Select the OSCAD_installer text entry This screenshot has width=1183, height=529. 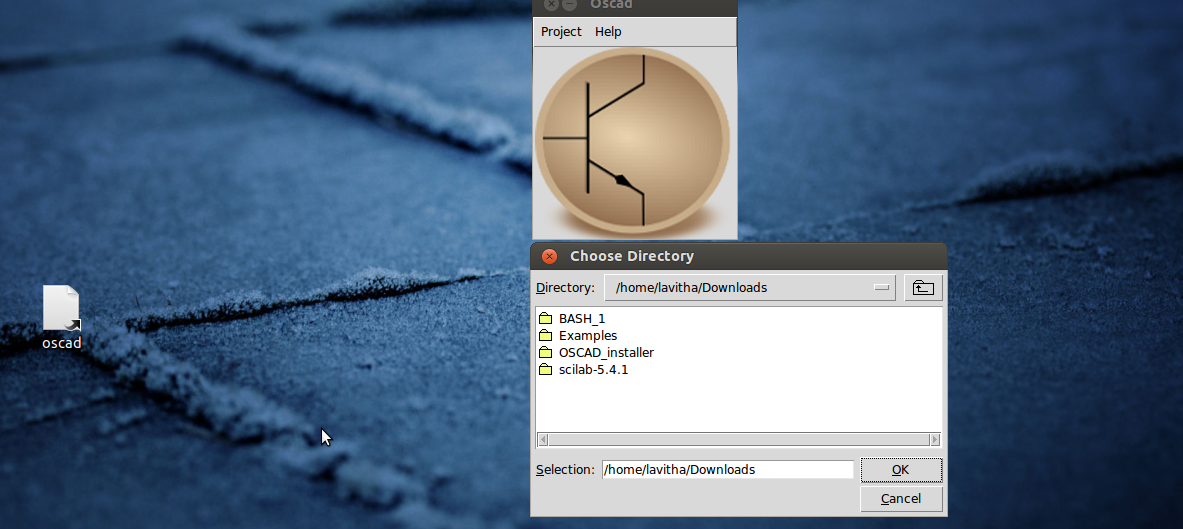click(606, 352)
